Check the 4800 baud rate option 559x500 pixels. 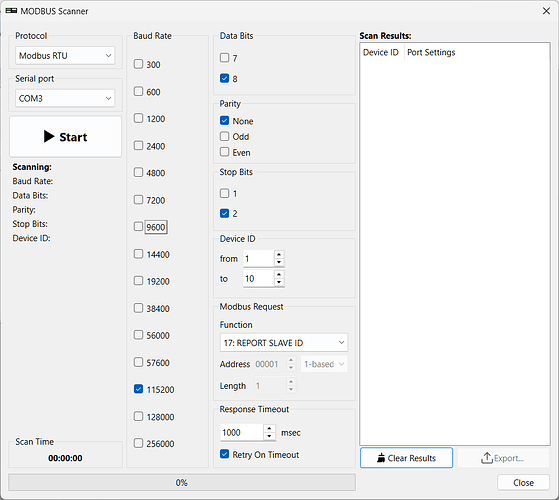138,172
